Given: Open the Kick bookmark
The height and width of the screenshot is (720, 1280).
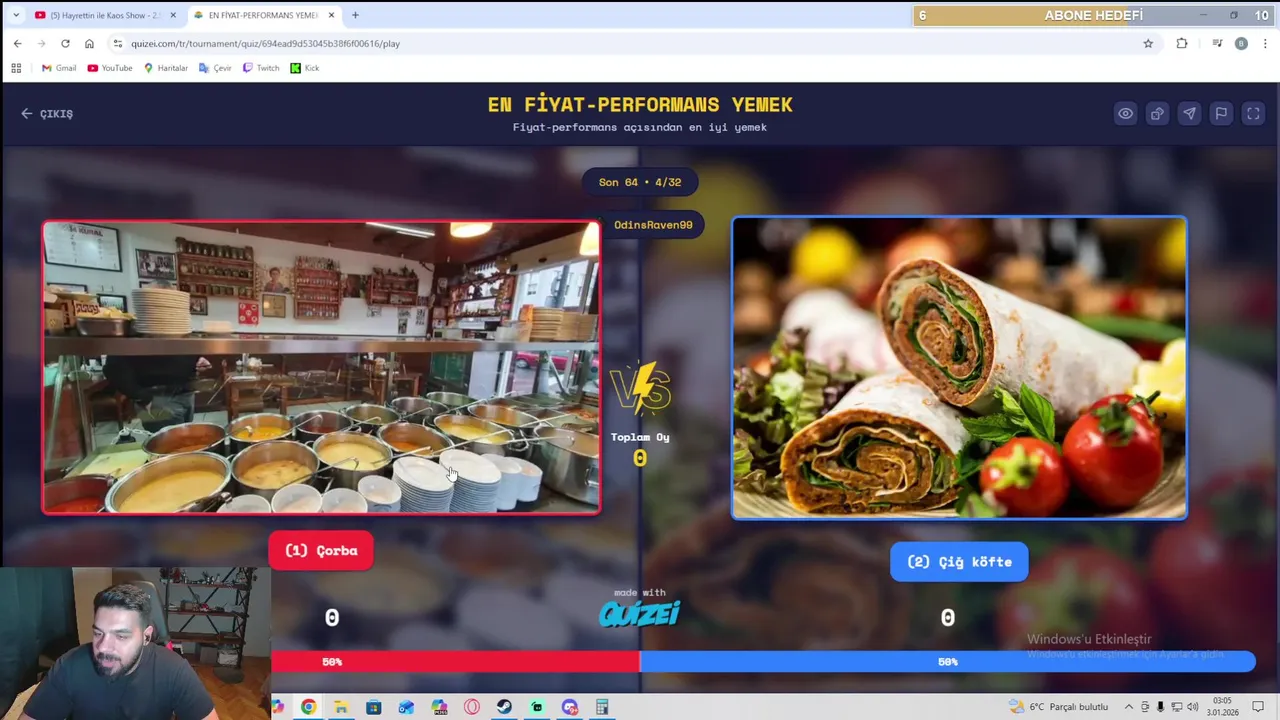Looking at the screenshot, I should 305,68.
